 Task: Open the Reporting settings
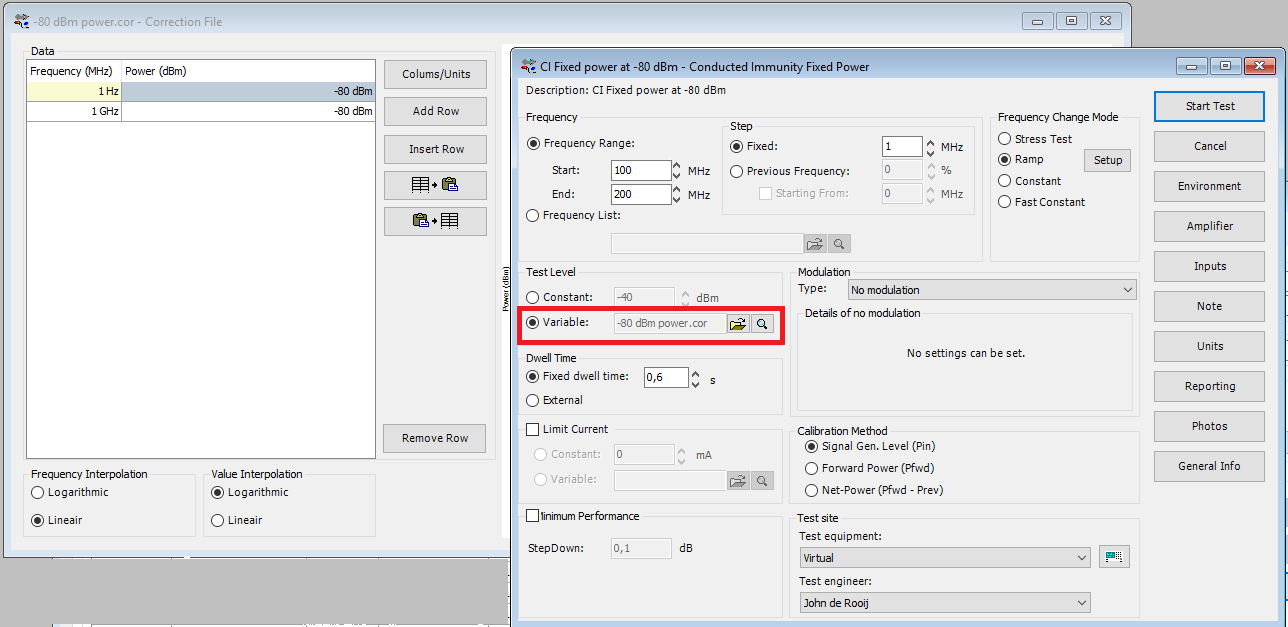(1210, 386)
